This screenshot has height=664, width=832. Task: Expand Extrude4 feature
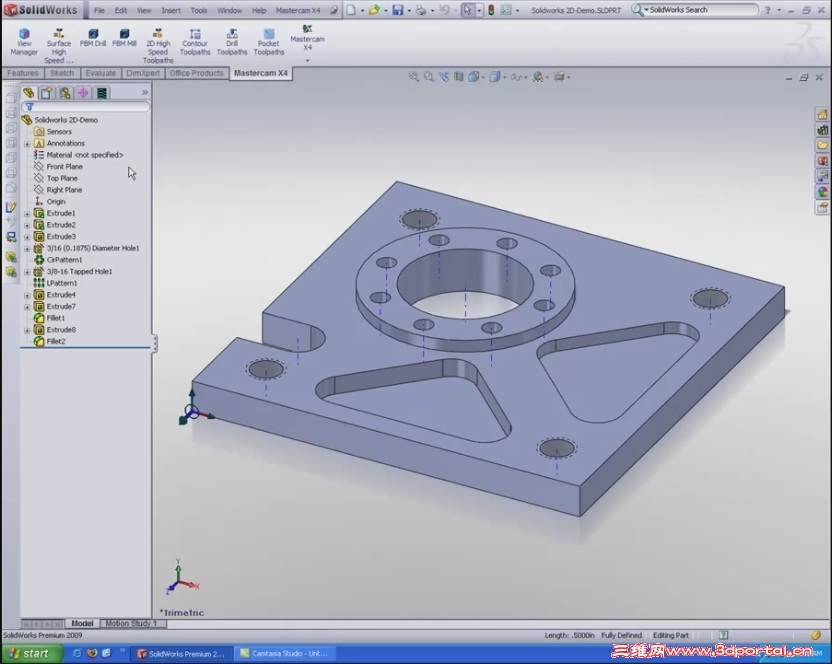(x=27, y=295)
